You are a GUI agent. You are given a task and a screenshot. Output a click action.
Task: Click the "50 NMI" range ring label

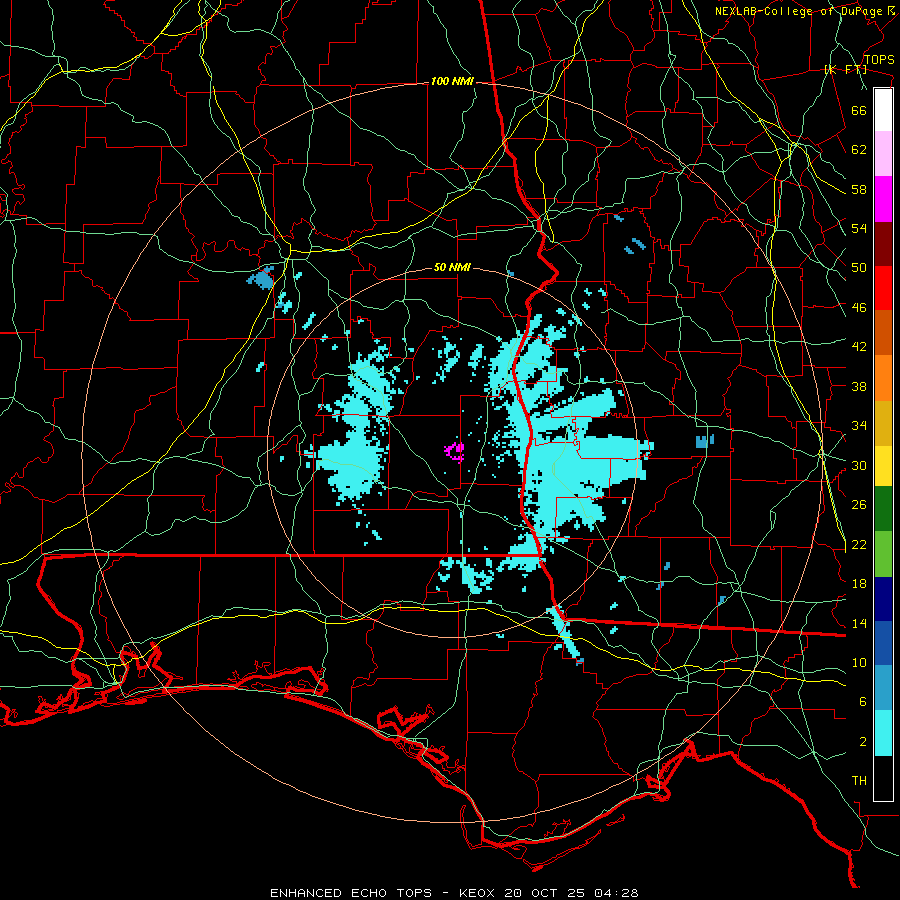coord(452,267)
